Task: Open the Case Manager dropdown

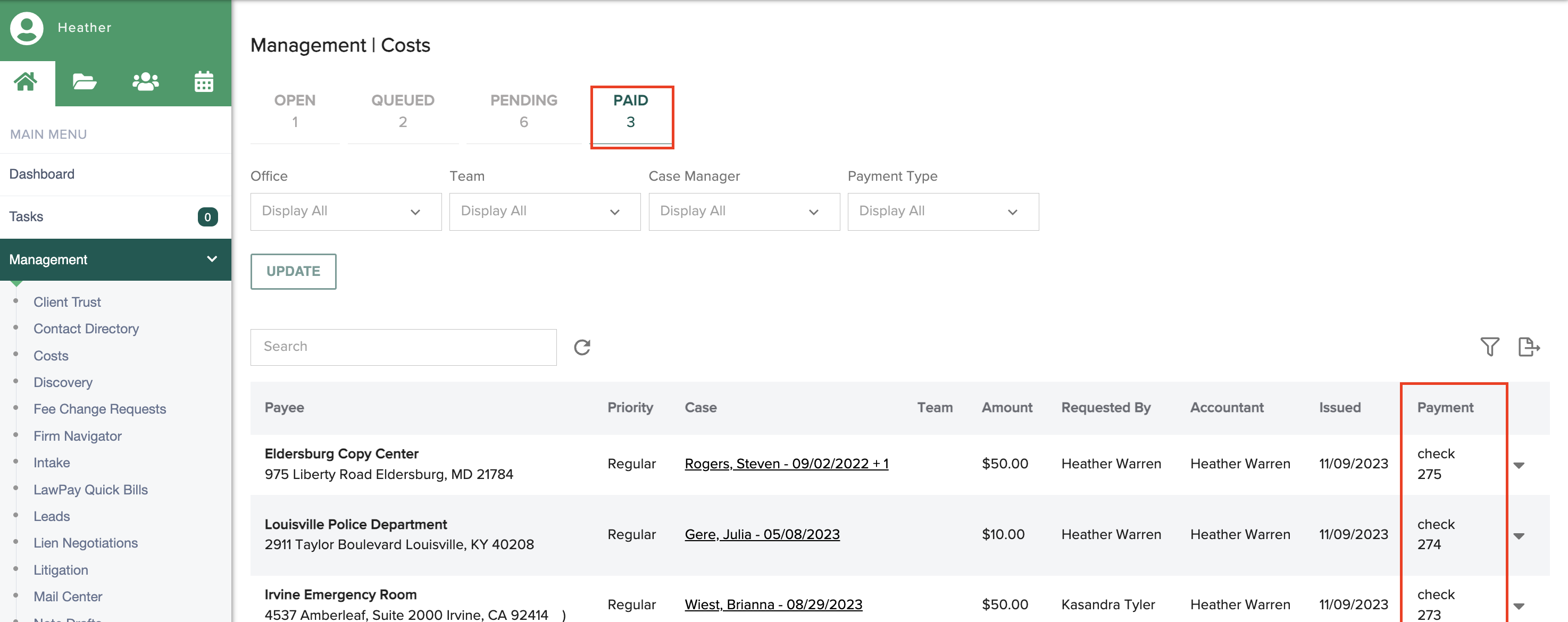Action: click(x=744, y=211)
